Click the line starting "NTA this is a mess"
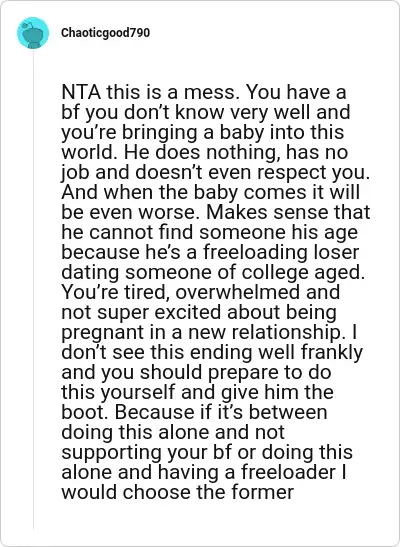Image resolution: width=400 pixels, height=547 pixels. coord(203,92)
